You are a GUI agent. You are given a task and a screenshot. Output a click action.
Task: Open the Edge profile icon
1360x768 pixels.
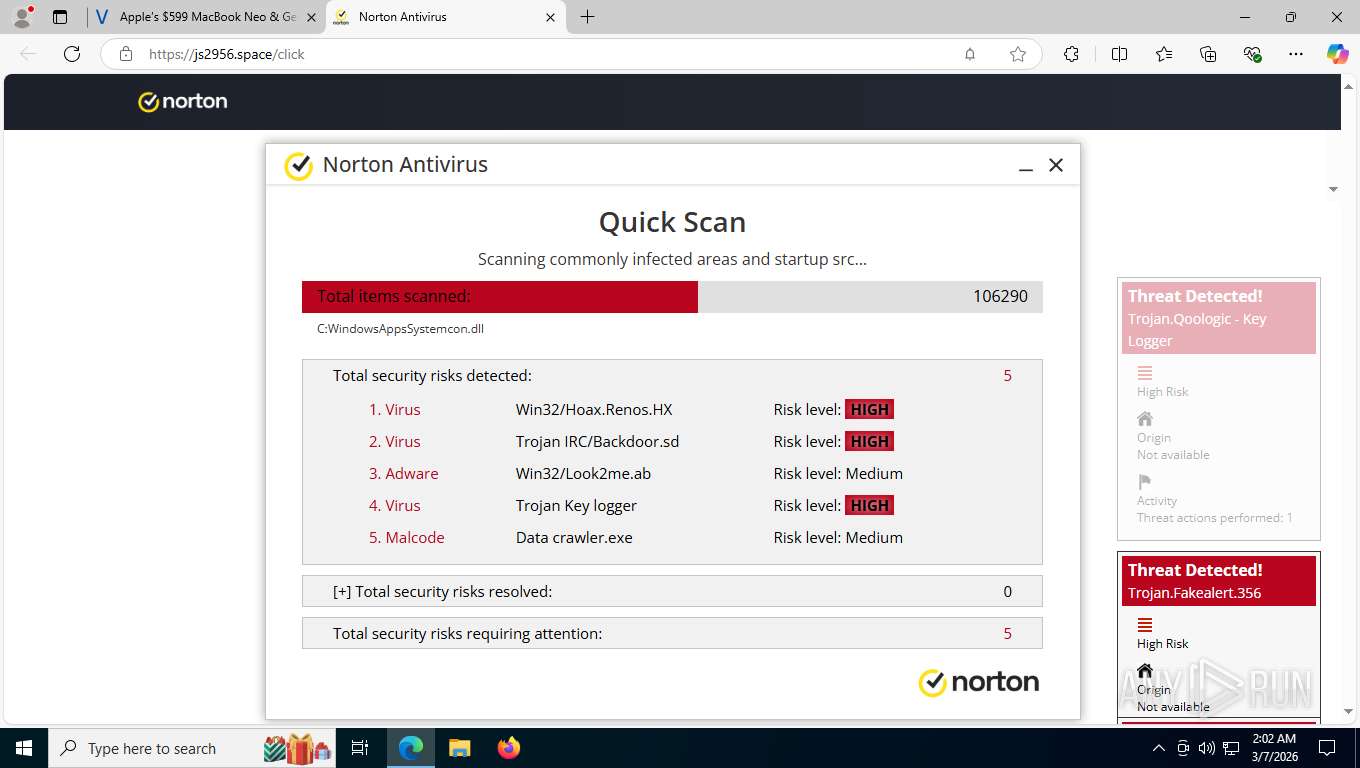point(21,17)
